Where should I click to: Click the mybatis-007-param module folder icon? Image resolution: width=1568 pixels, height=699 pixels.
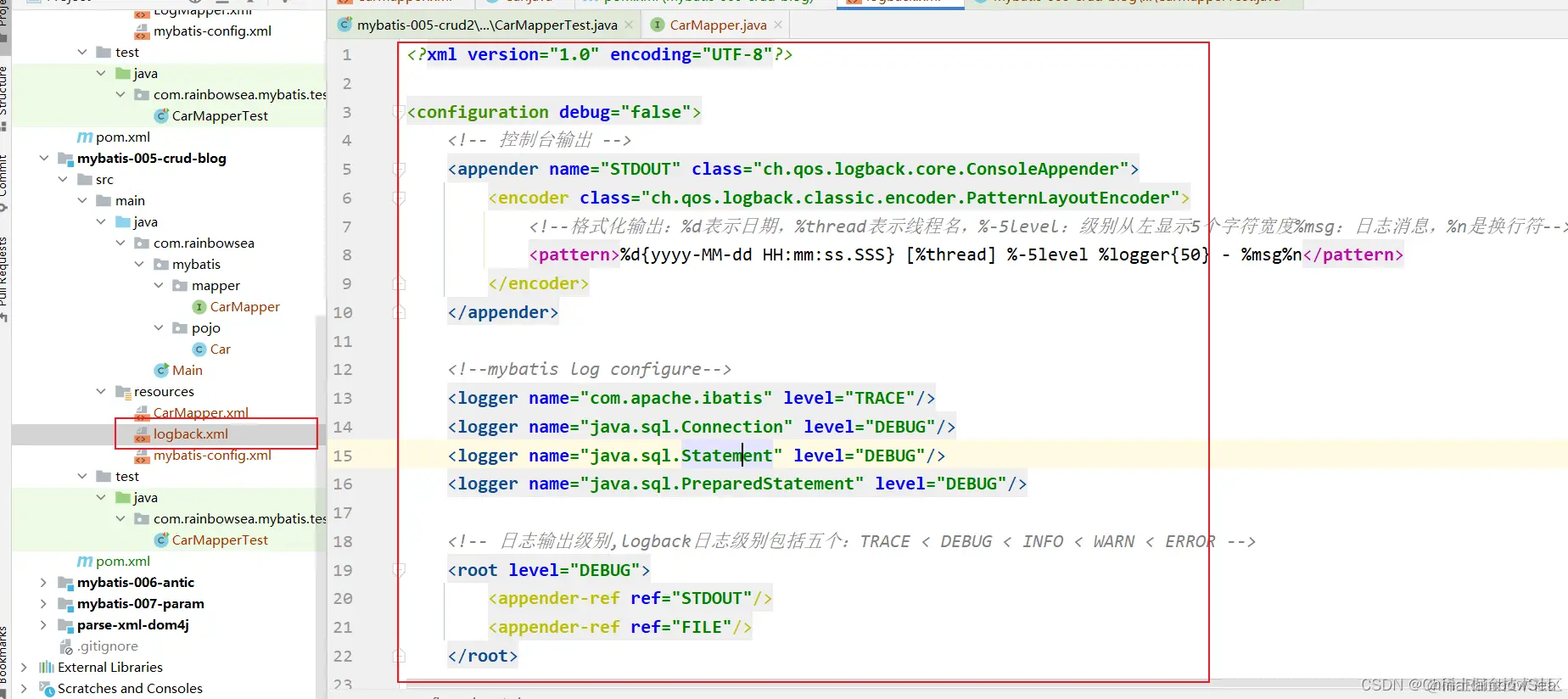(65, 604)
